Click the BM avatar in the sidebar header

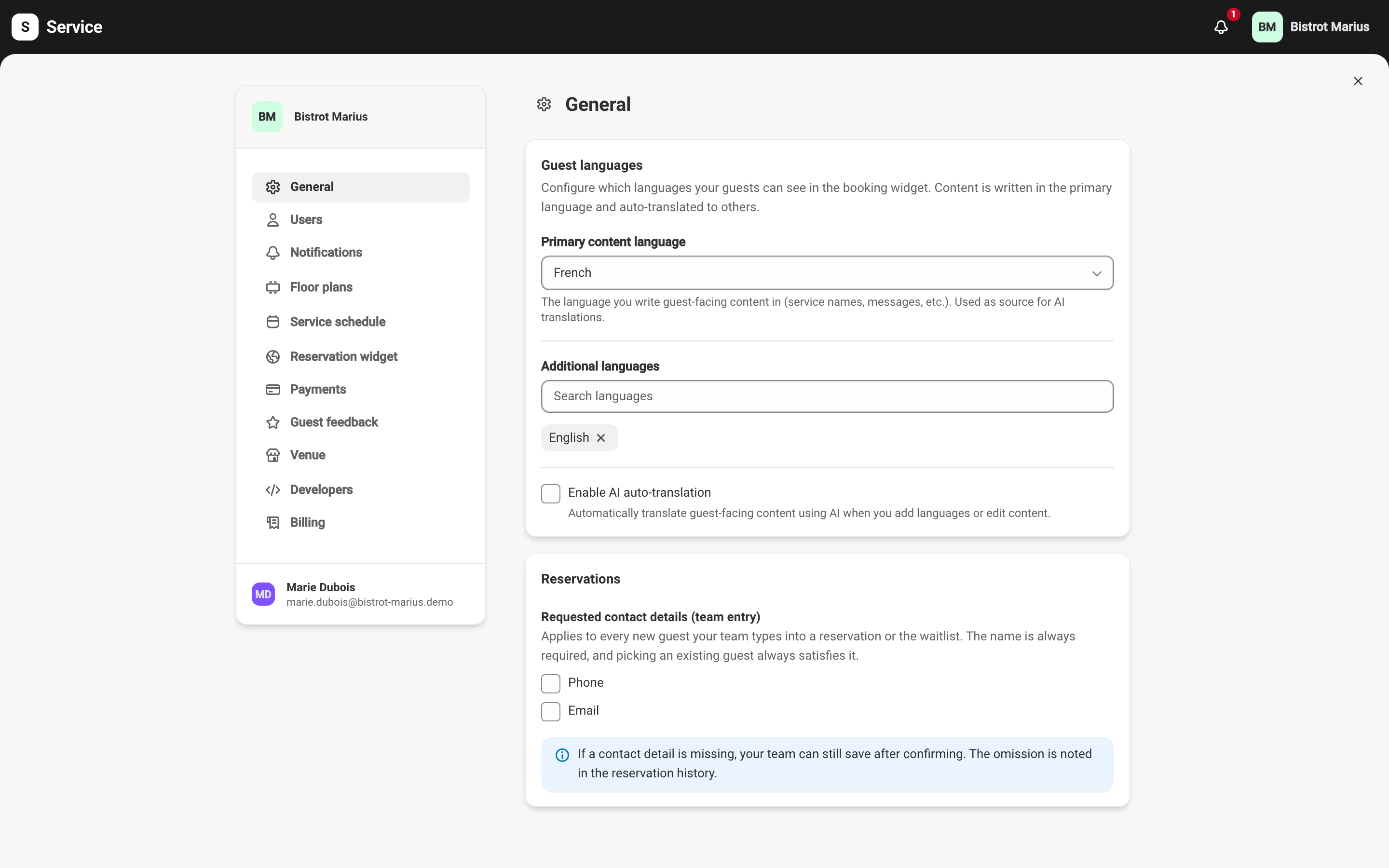click(267, 117)
